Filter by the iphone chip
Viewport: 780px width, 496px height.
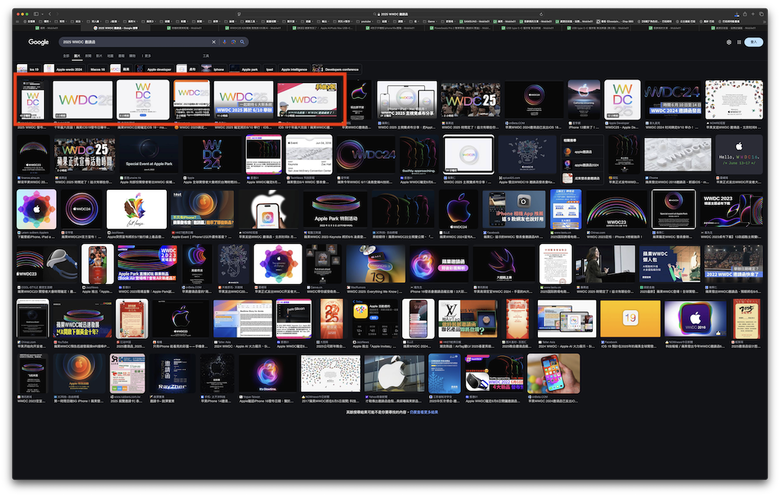214,69
